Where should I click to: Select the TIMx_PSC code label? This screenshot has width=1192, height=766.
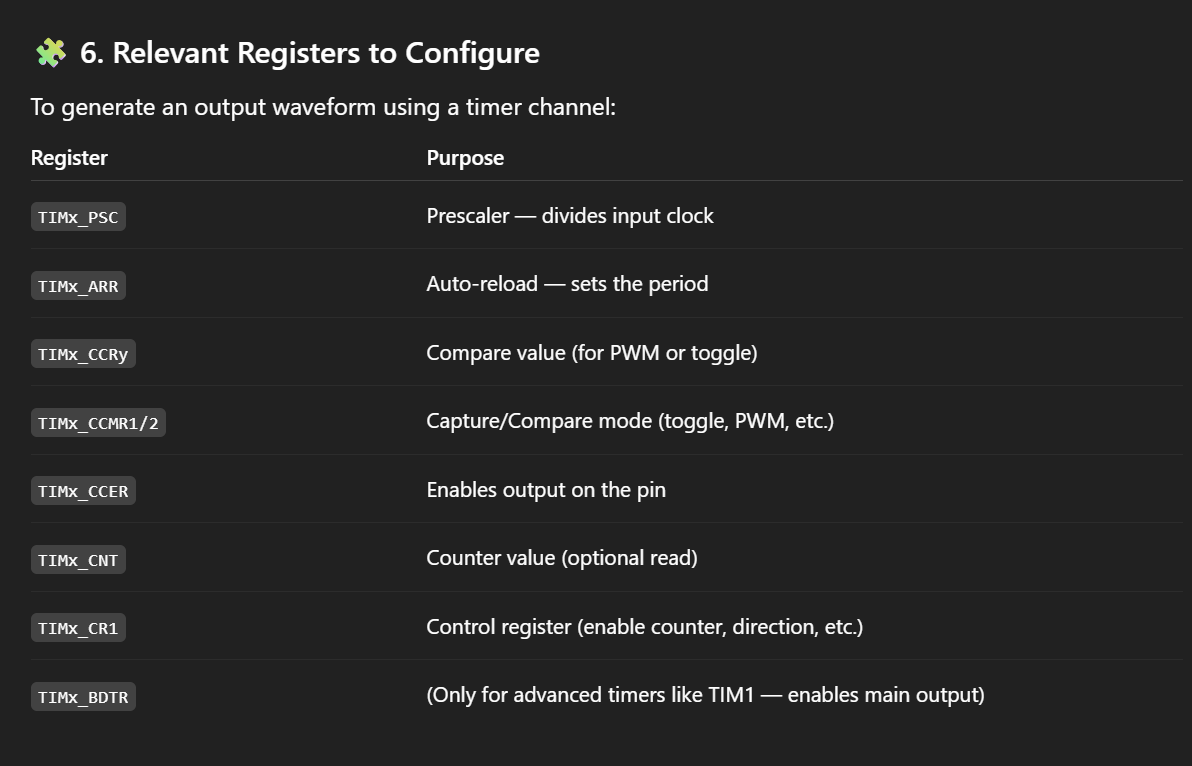78,218
